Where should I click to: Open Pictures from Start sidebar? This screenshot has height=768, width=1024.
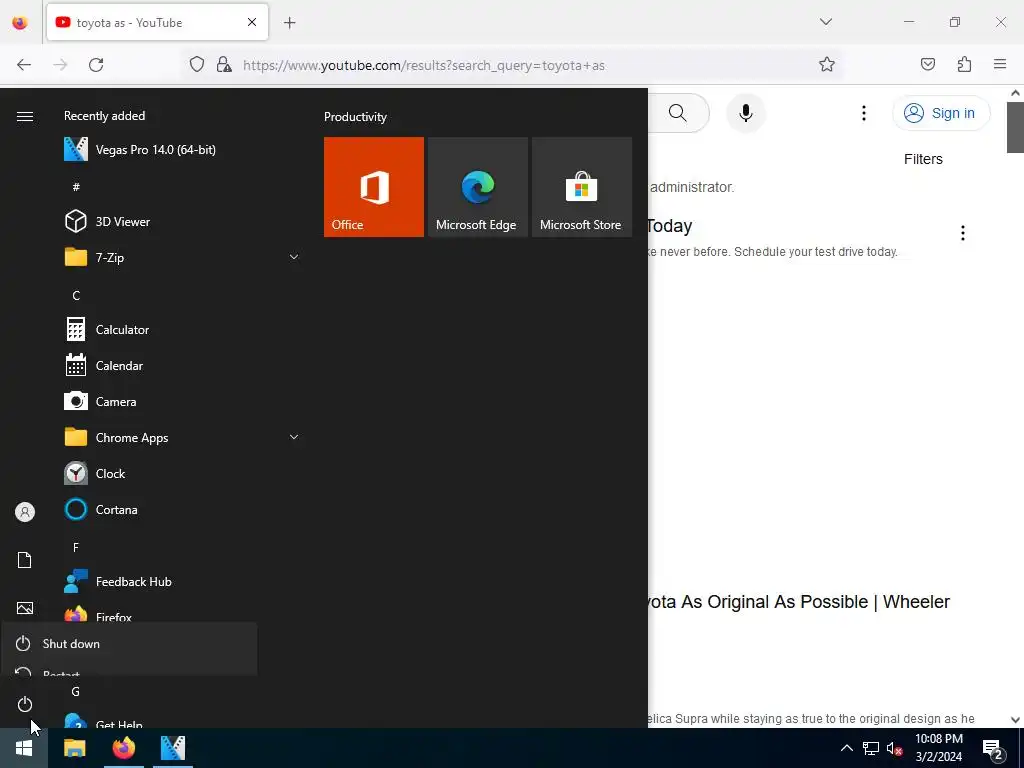coord(25,608)
